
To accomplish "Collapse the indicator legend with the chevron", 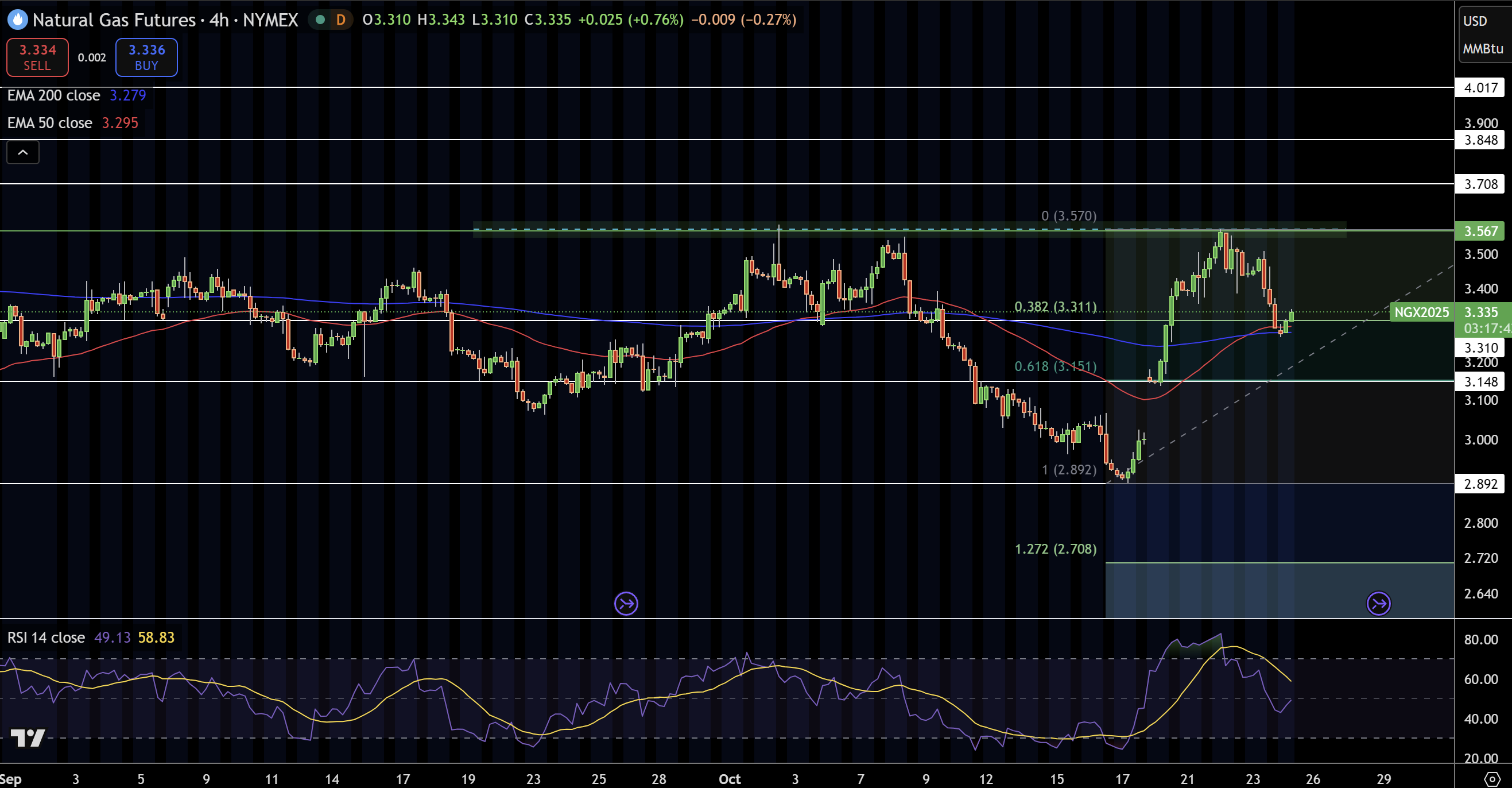I will pos(23,153).
